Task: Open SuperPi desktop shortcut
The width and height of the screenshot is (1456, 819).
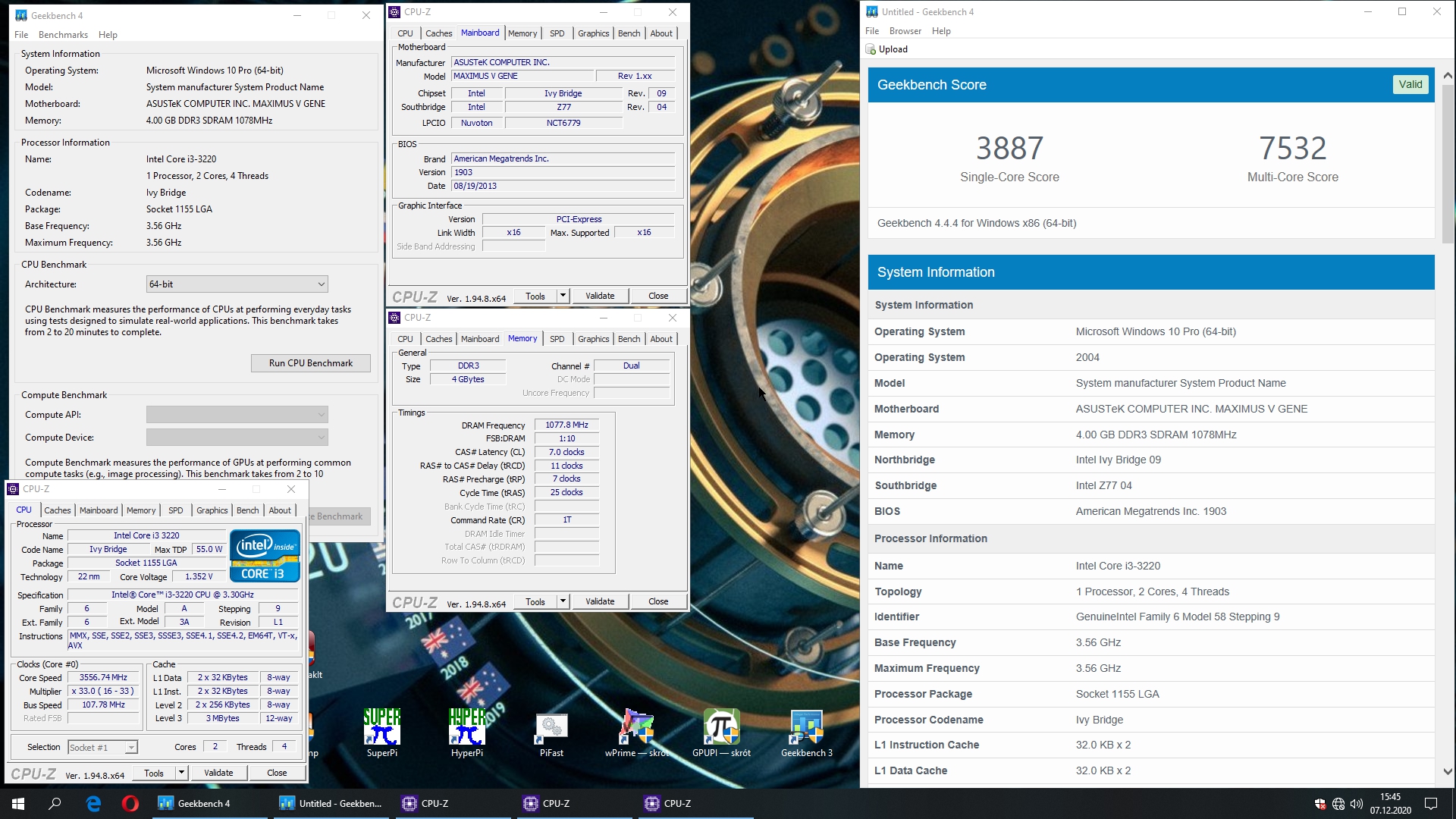Action: pos(382,733)
